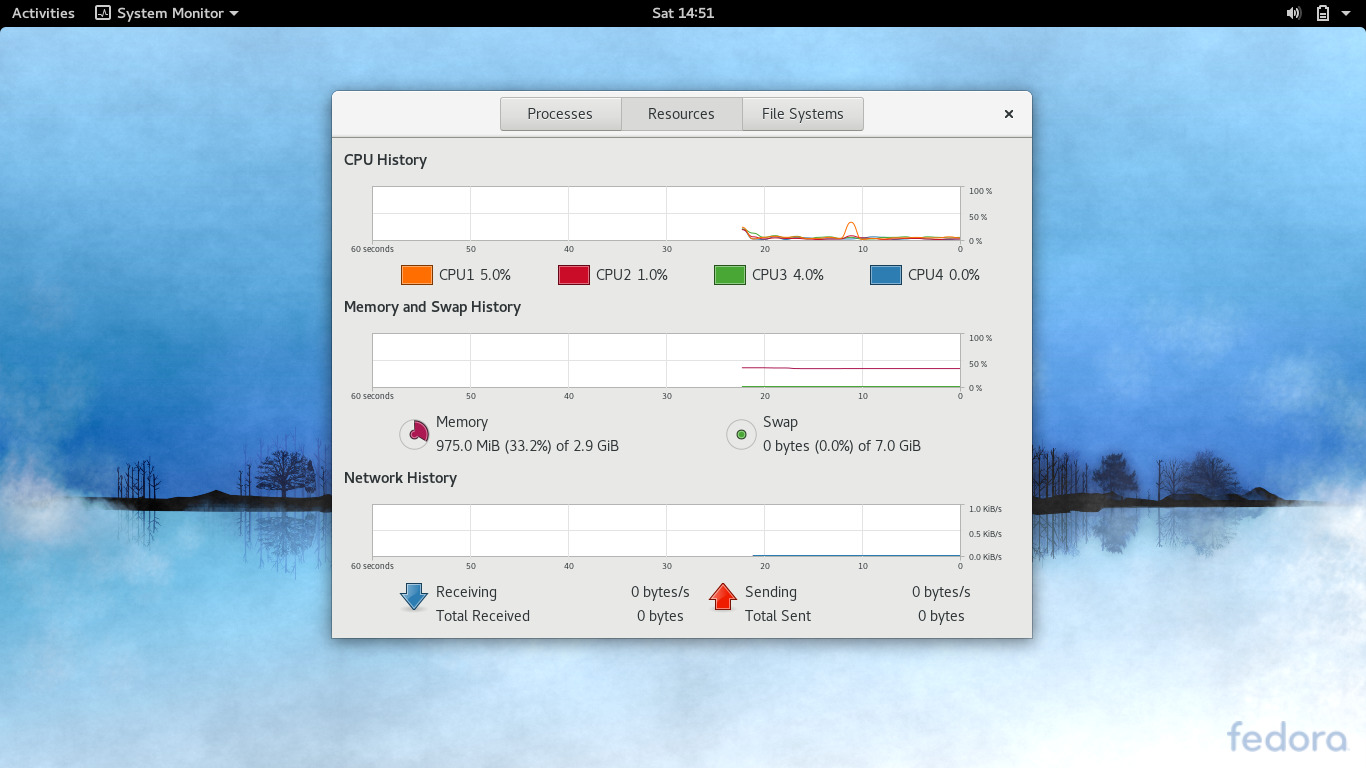The height and width of the screenshot is (768, 1366).
Task: Click the CPU History graph area
Action: pyautogui.click(x=666, y=214)
